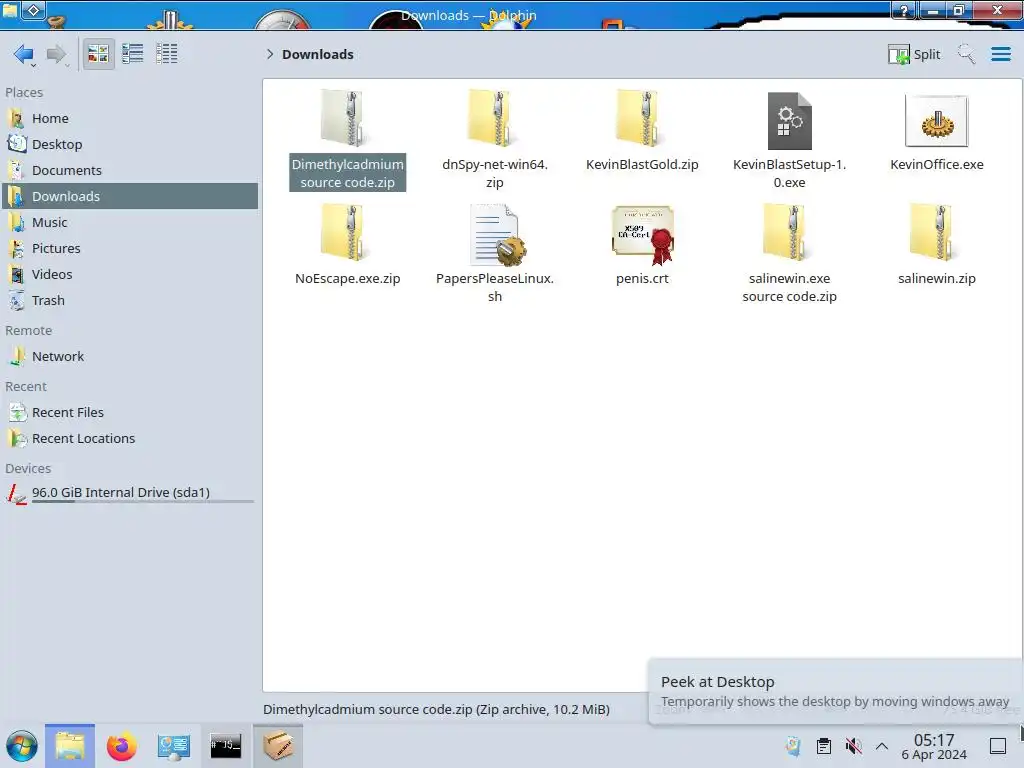
Task: Select salinewin.zip archive icon
Action: [936, 232]
